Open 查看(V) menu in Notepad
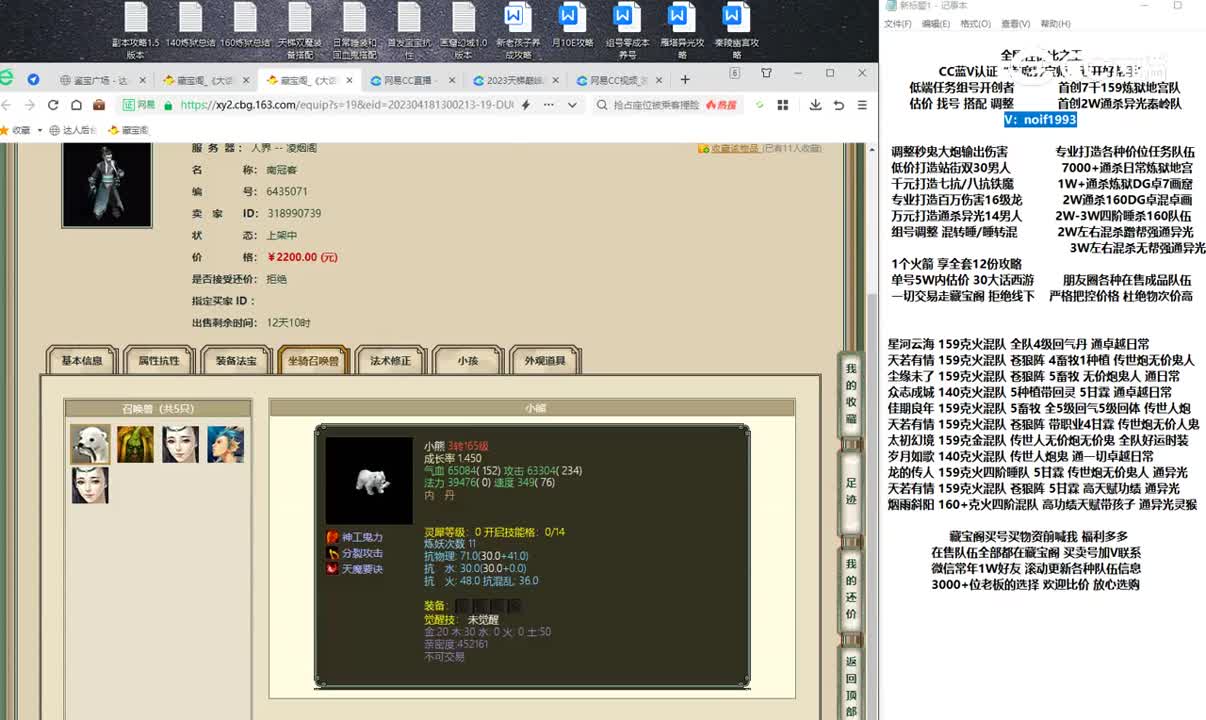Viewport: 1206px width, 720px height. click(x=1015, y=24)
